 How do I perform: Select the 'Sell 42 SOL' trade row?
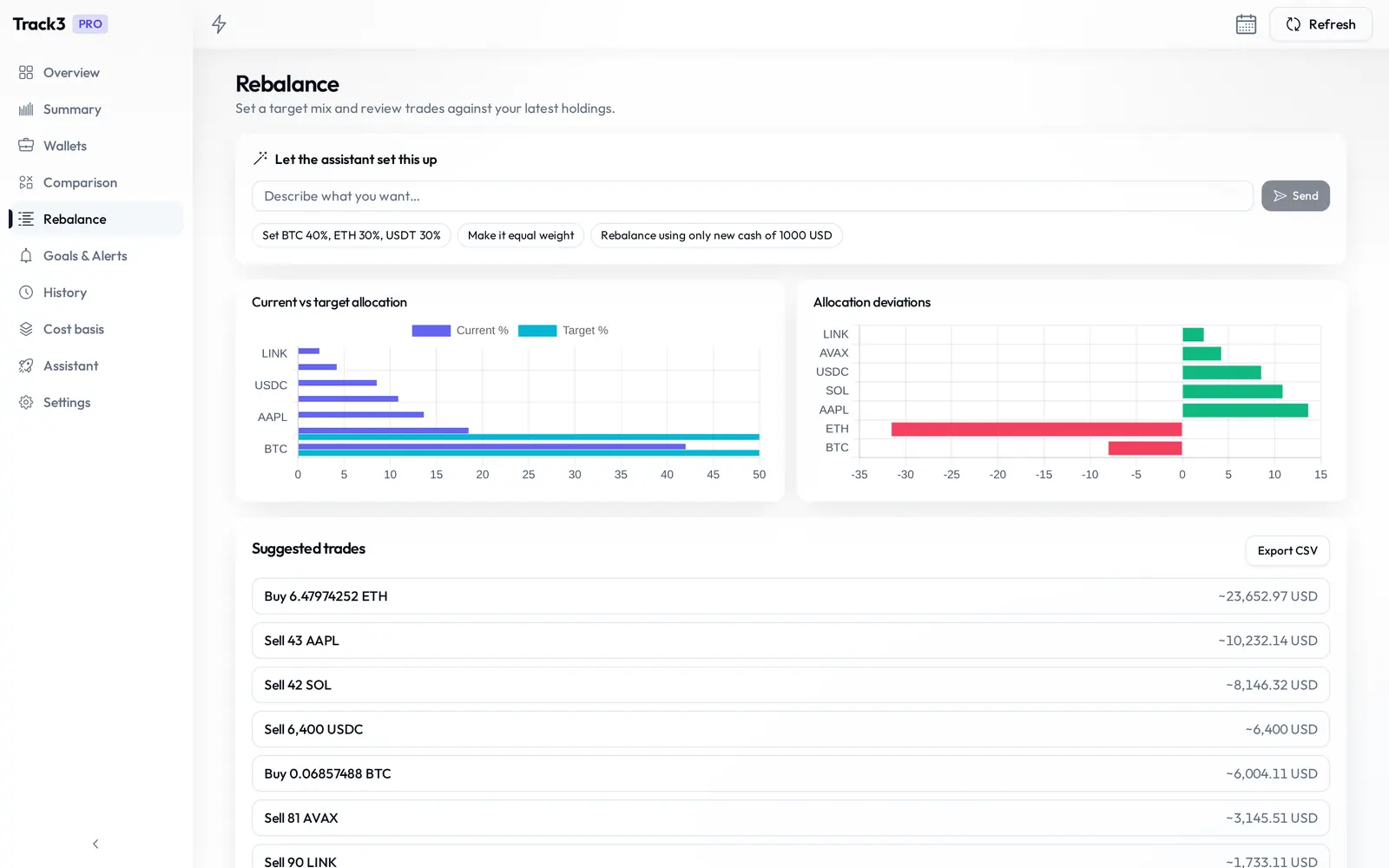pos(790,685)
